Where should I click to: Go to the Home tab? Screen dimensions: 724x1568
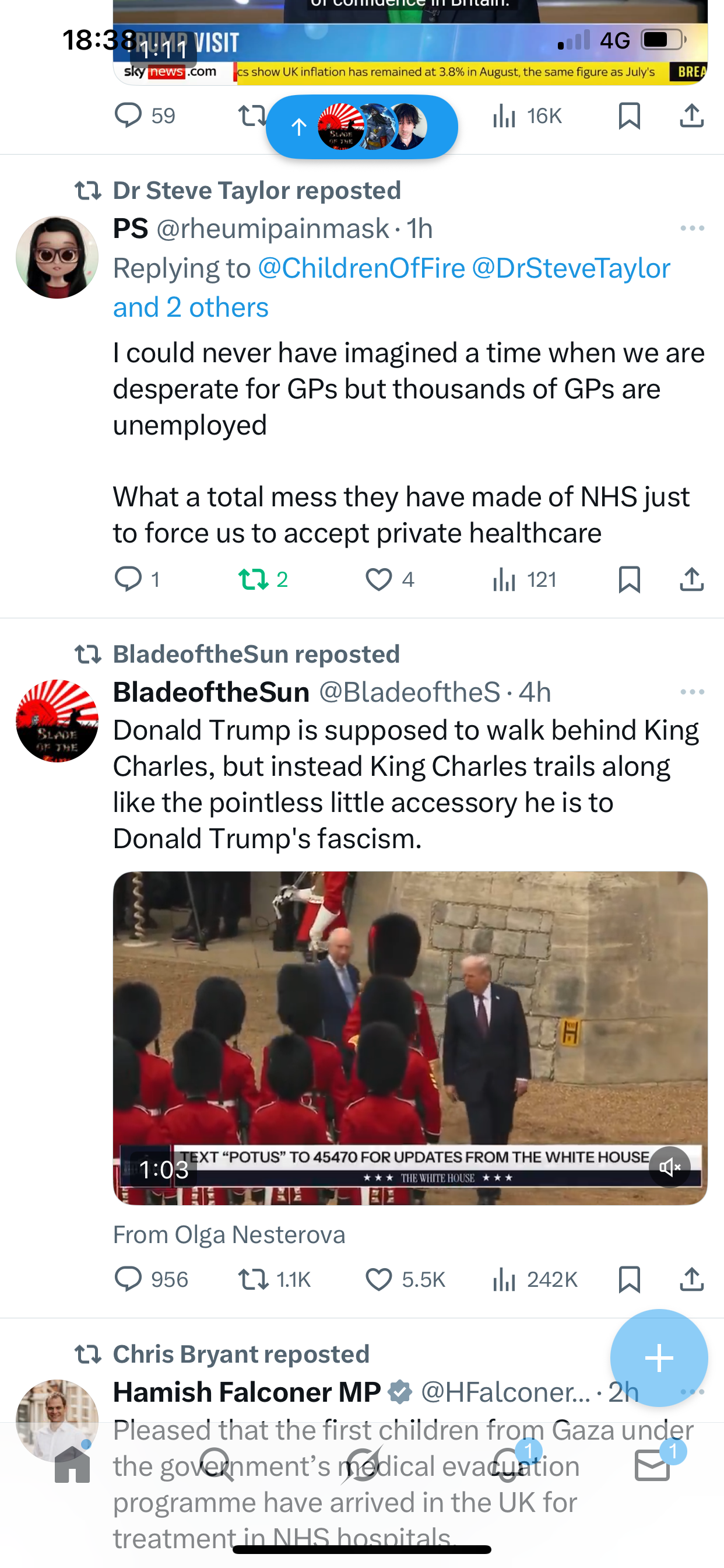(72, 1466)
